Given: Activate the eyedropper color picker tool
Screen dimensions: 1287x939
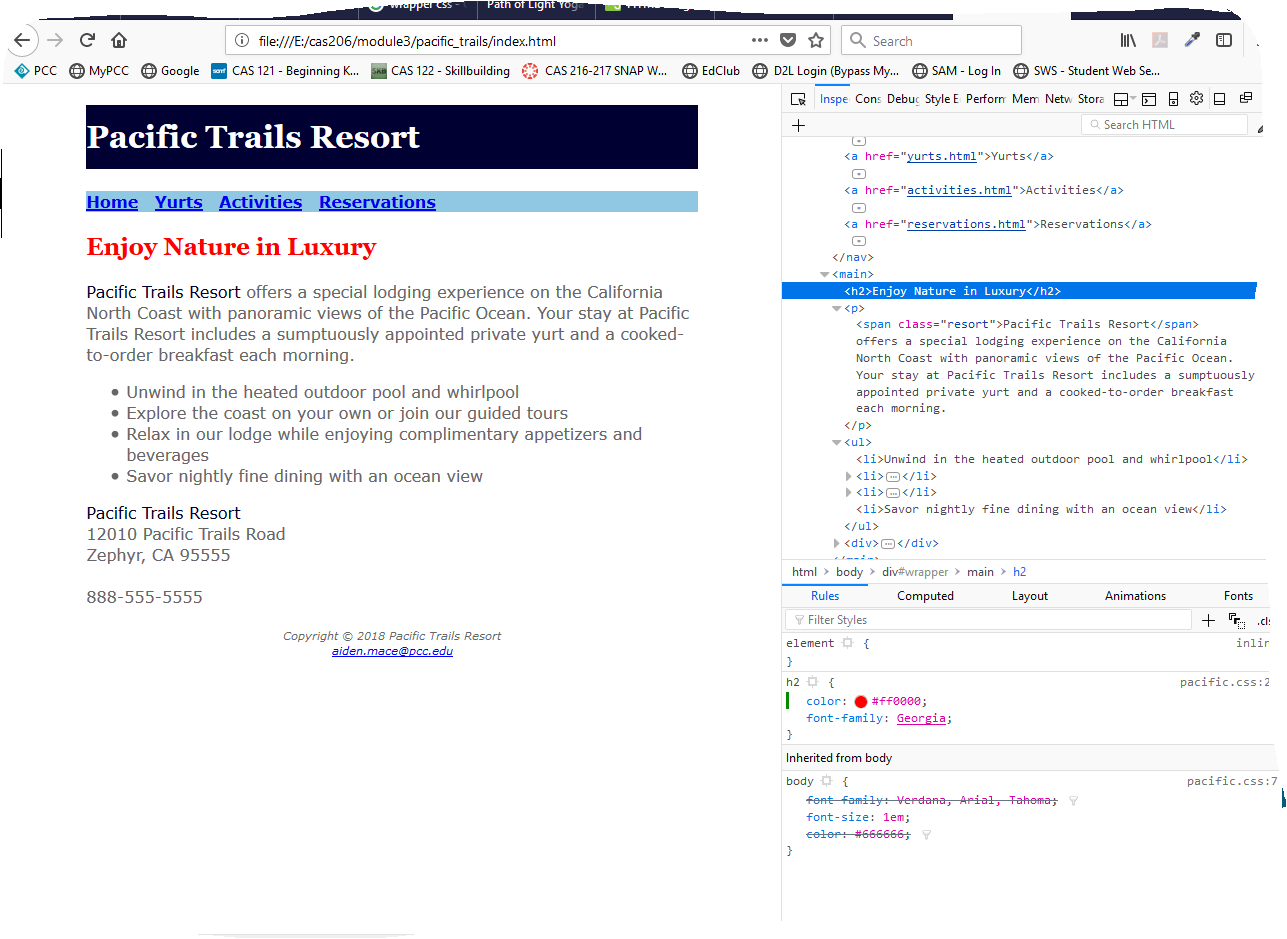Looking at the screenshot, I should pos(1192,41).
